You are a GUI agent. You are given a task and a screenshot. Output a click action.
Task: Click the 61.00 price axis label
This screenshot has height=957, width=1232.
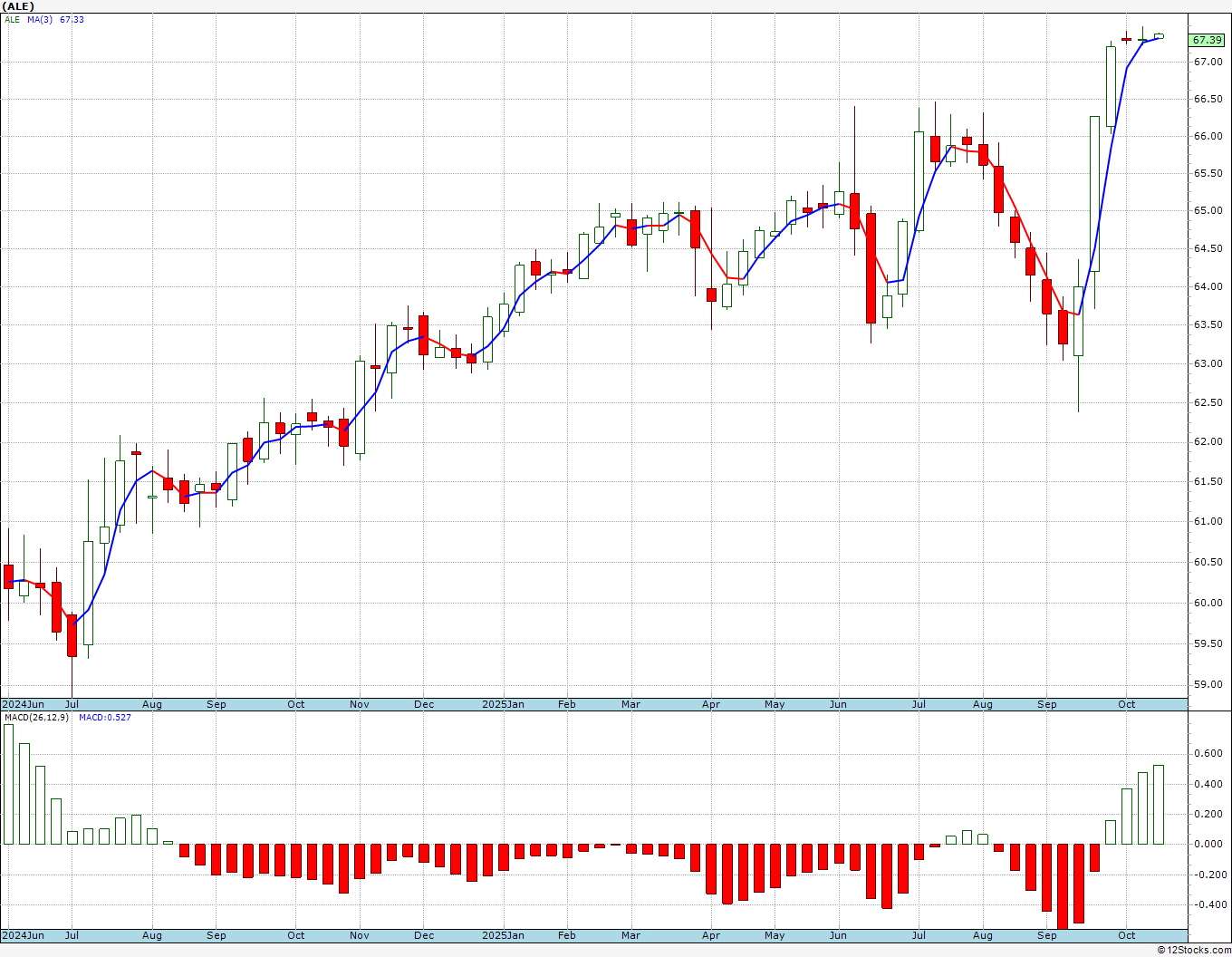coord(1207,521)
